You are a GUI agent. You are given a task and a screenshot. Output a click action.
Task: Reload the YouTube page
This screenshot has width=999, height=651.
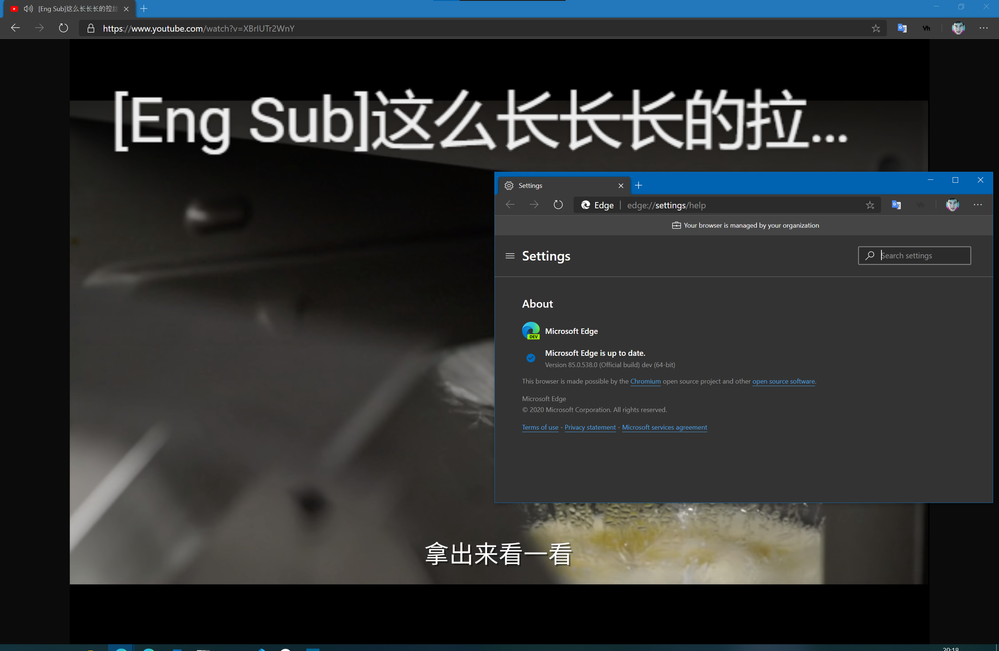[63, 28]
